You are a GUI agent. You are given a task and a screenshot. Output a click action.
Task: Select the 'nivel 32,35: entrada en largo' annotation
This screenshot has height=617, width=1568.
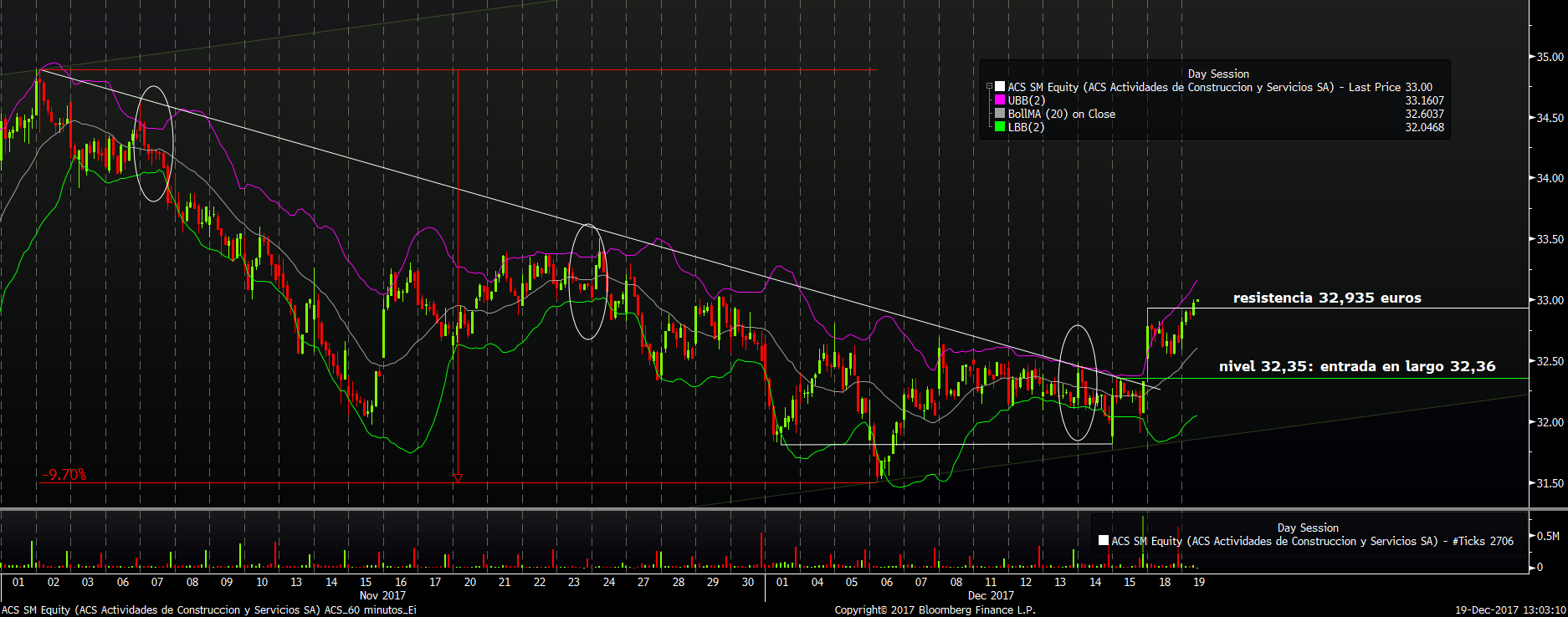1356,366
